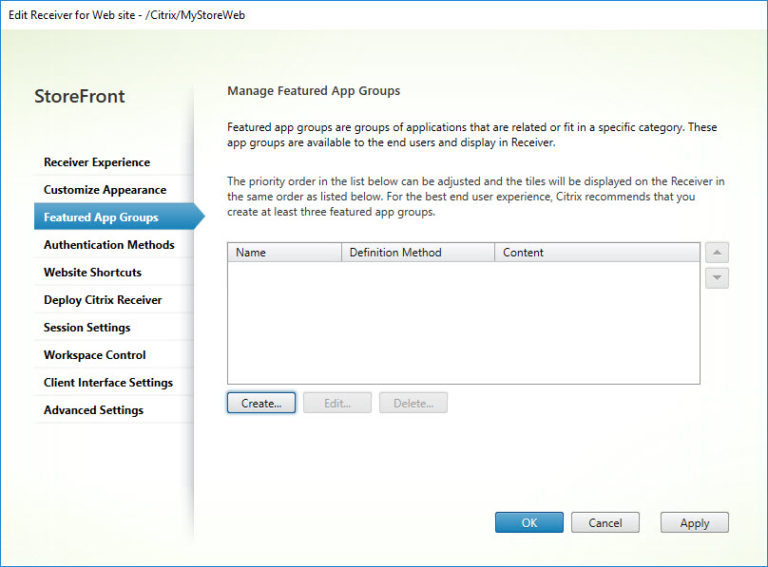Go to Authentication Methods page
The image size is (768, 567).
pyautogui.click(x=109, y=244)
